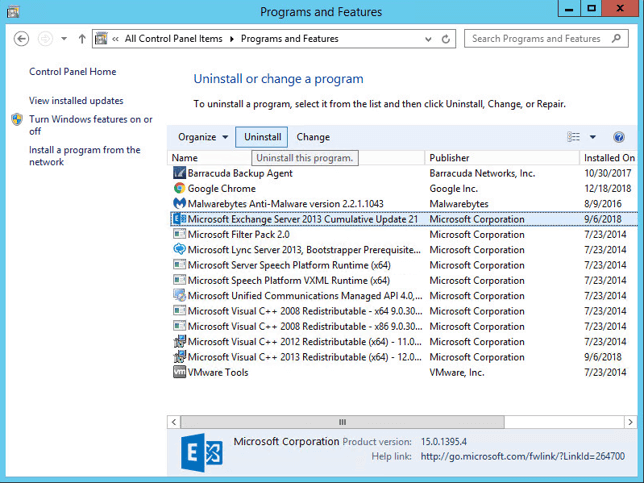Uninstall the selected program
Image resolution: width=644 pixels, height=483 pixels.
(x=262, y=137)
